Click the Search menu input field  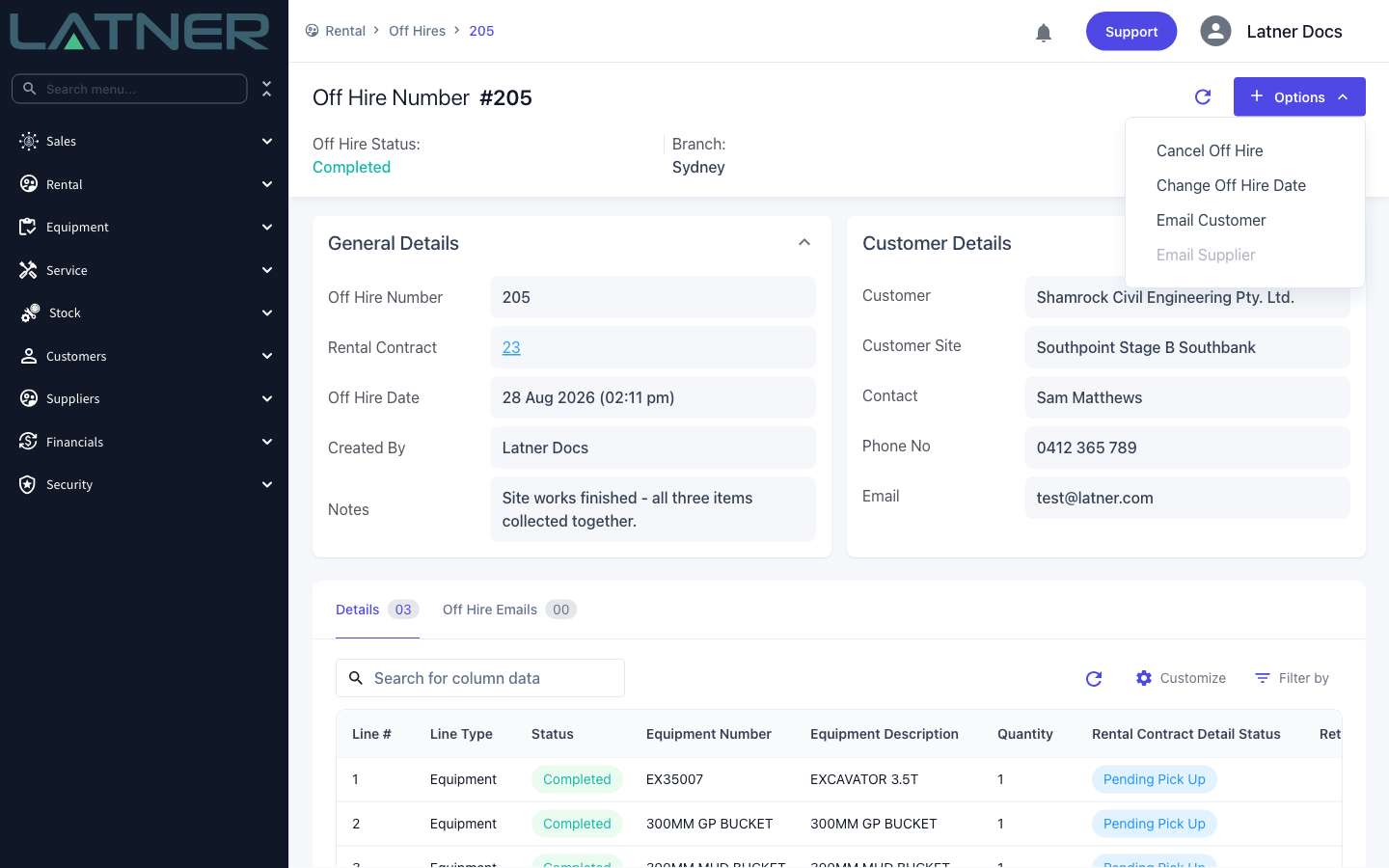coord(129,89)
